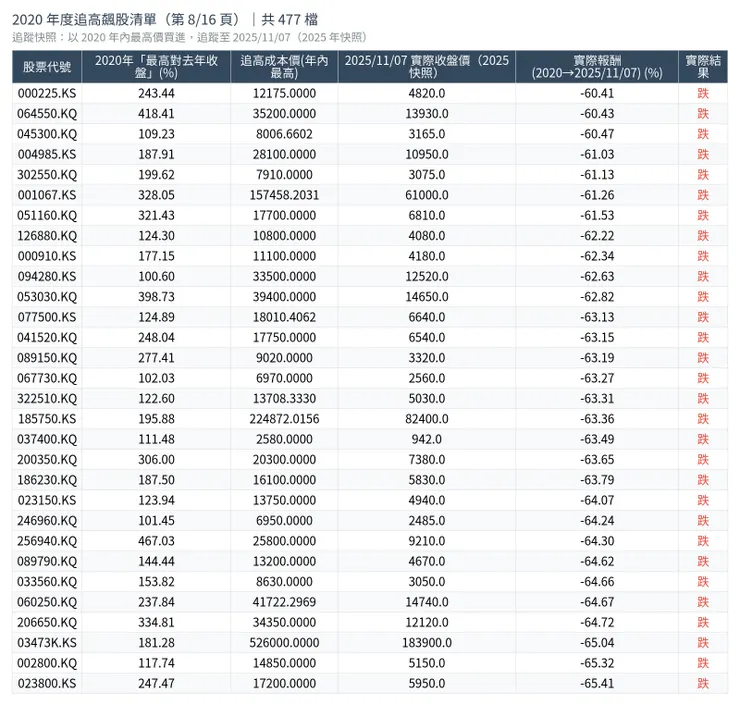
Task: Select stock code 002800.KQ
Action: (x=47, y=663)
